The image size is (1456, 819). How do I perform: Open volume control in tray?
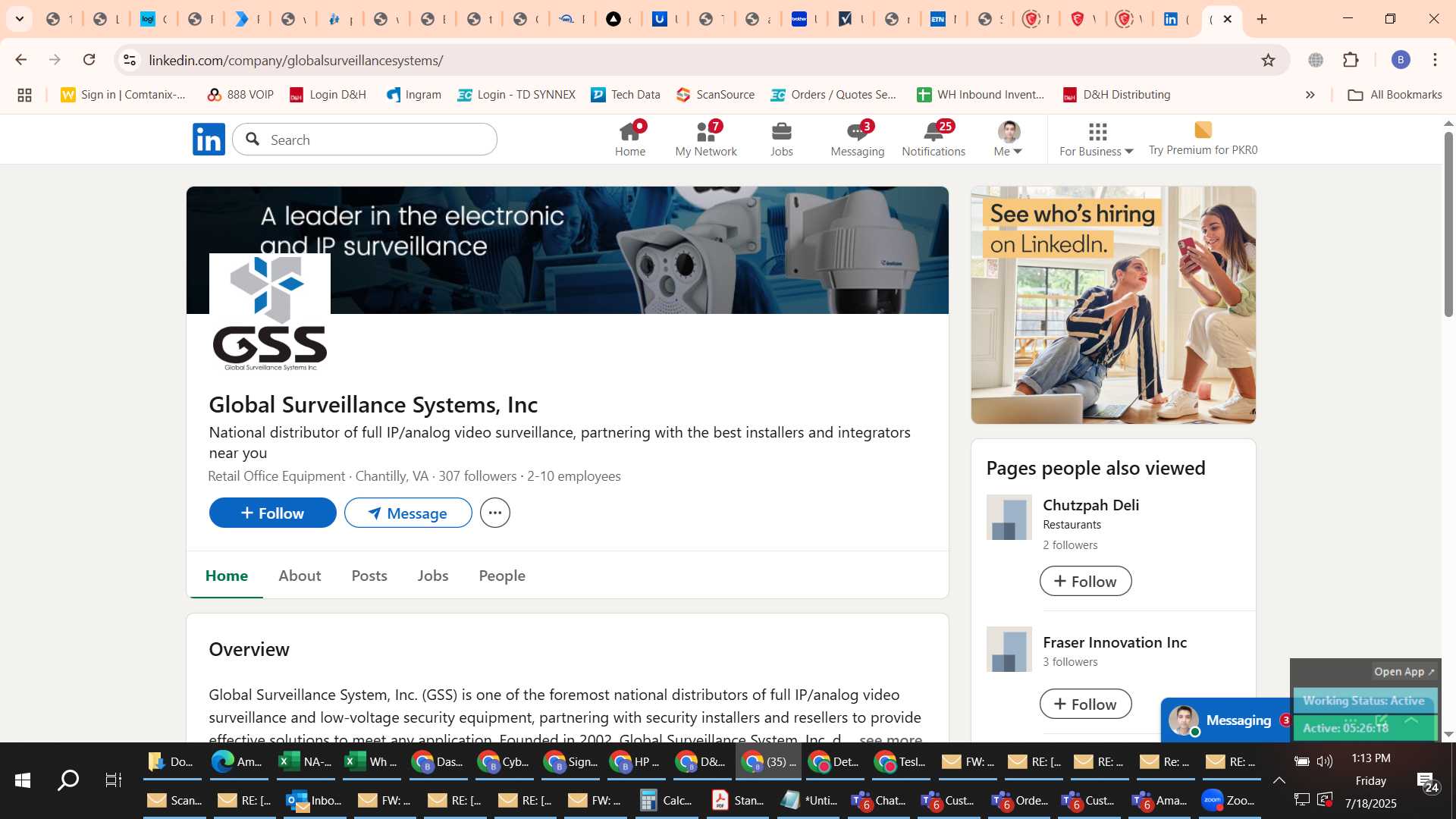[x=1325, y=761]
